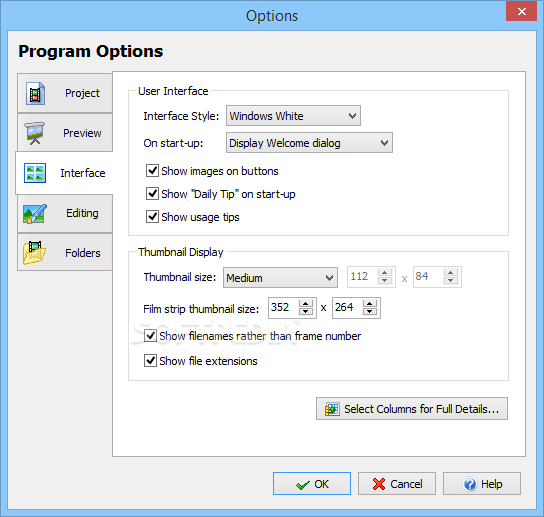The image size is (544, 517).
Task: Increase film strip thumbnail width 352
Action: [x=306, y=304]
